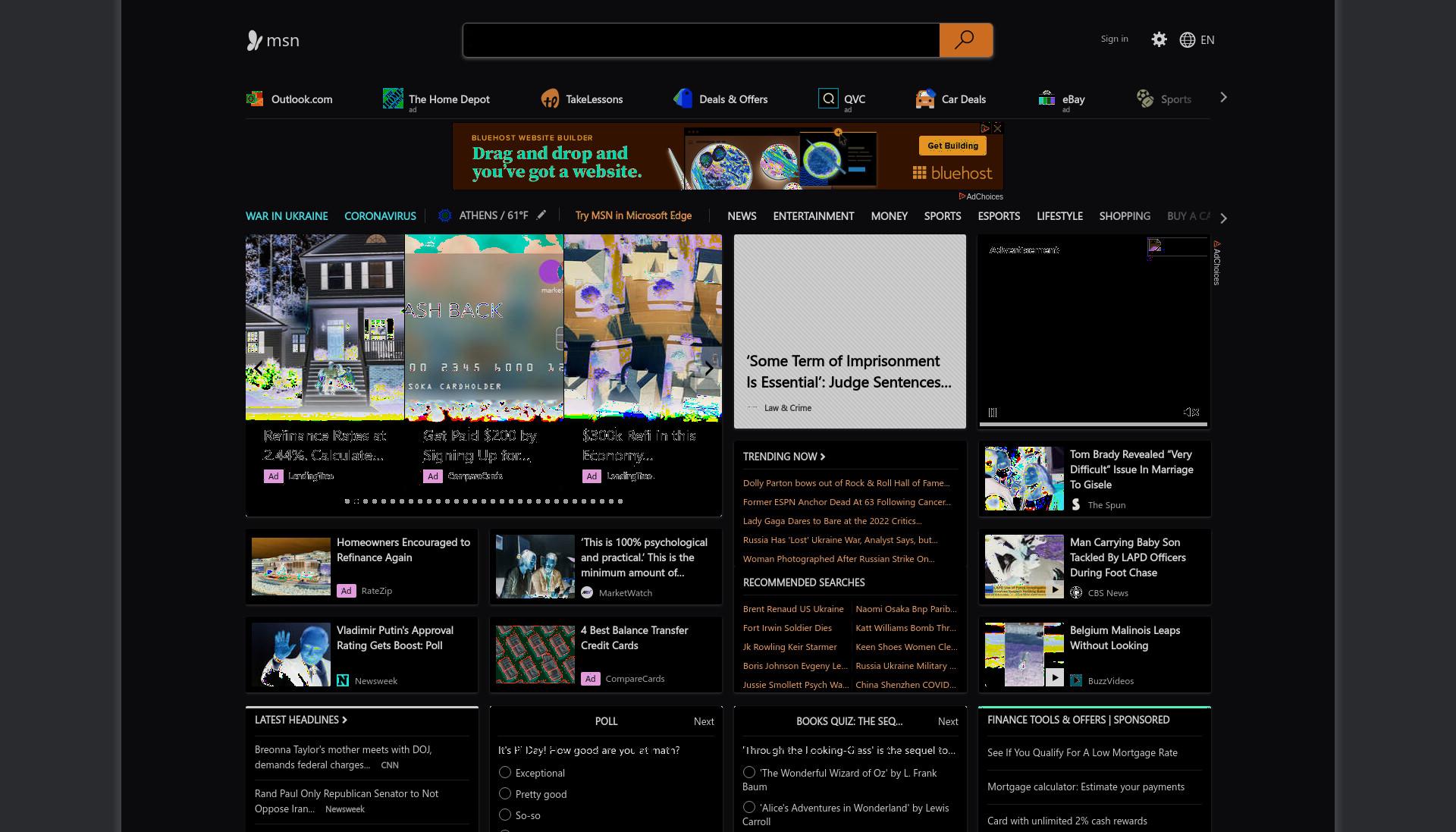Expand the Trending Now section

click(x=784, y=457)
